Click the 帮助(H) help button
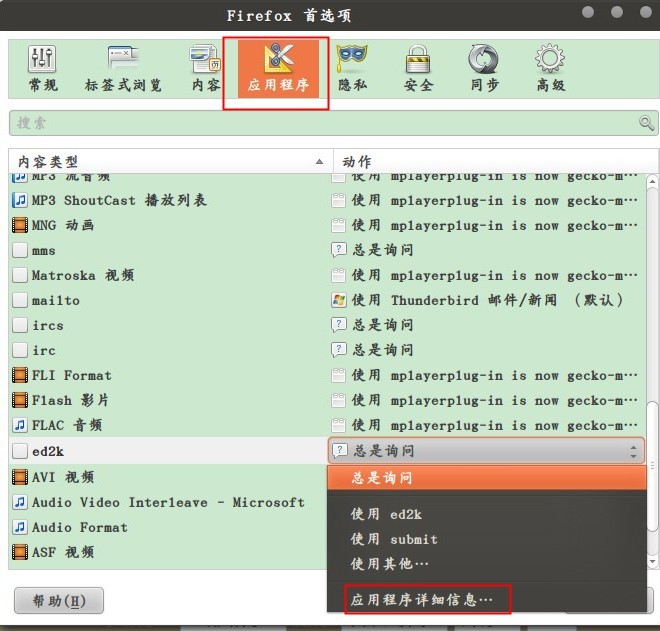660x631 pixels. (59, 601)
